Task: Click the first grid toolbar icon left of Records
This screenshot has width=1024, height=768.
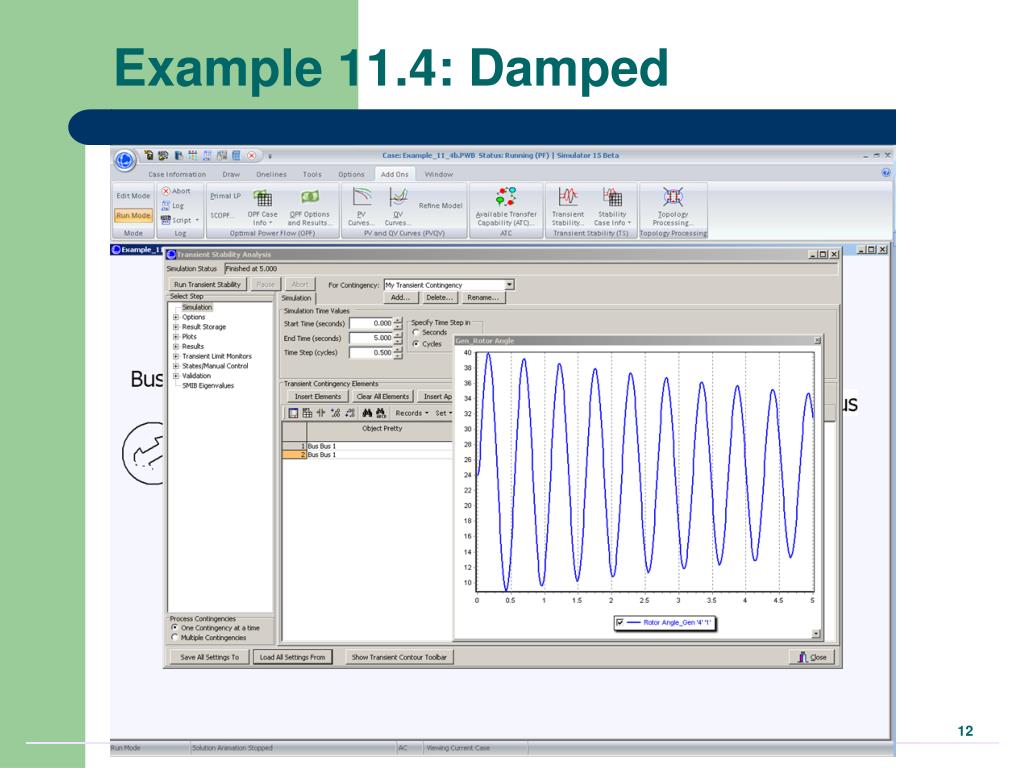Action: pyautogui.click(x=293, y=413)
